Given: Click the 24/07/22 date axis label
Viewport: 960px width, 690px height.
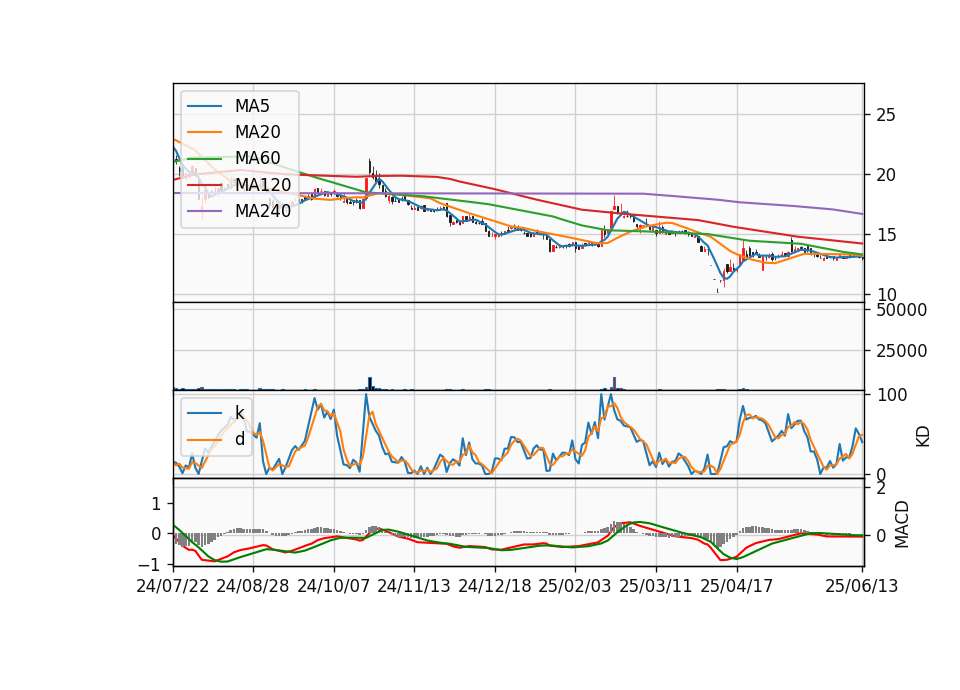Looking at the screenshot, I should coord(173,586).
